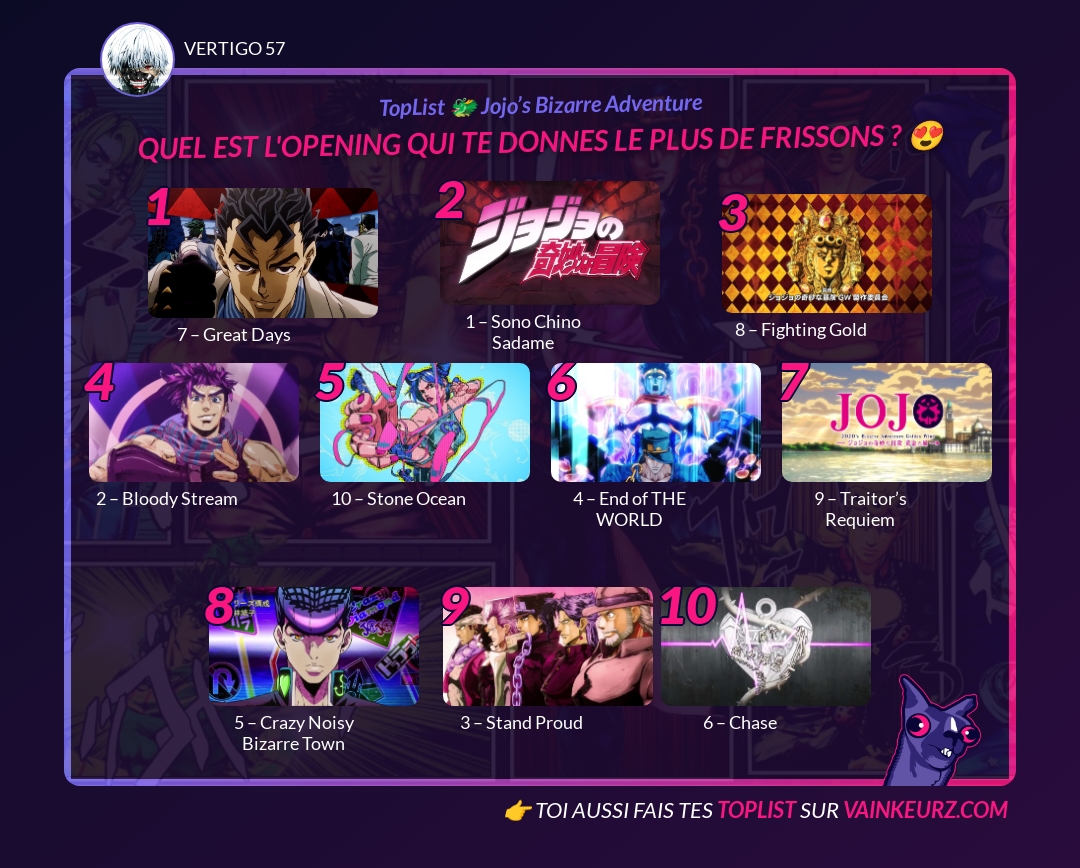
Task: Open the Great Days thumbnail
Action: click(263, 253)
